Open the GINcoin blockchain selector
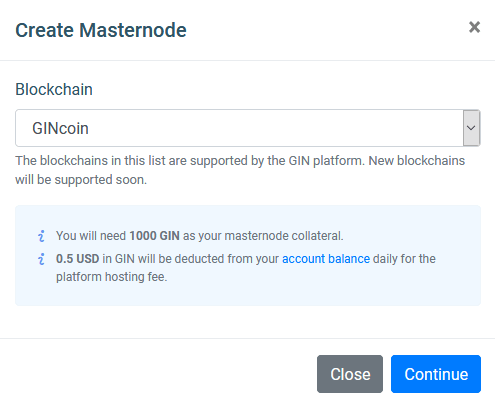The height and width of the screenshot is (408, 495). point(248,128)
